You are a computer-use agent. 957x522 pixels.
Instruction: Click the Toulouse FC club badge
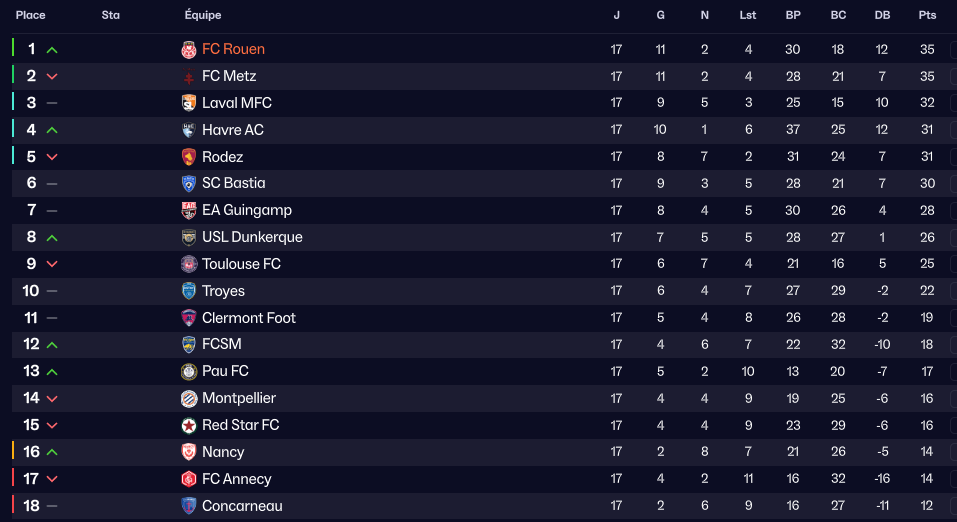(x=189, y=264)
